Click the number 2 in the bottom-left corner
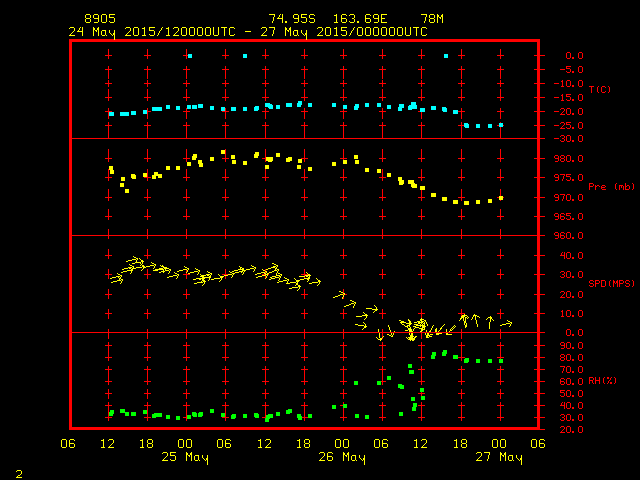Screen dimensions: 640x480 (19, 474)
